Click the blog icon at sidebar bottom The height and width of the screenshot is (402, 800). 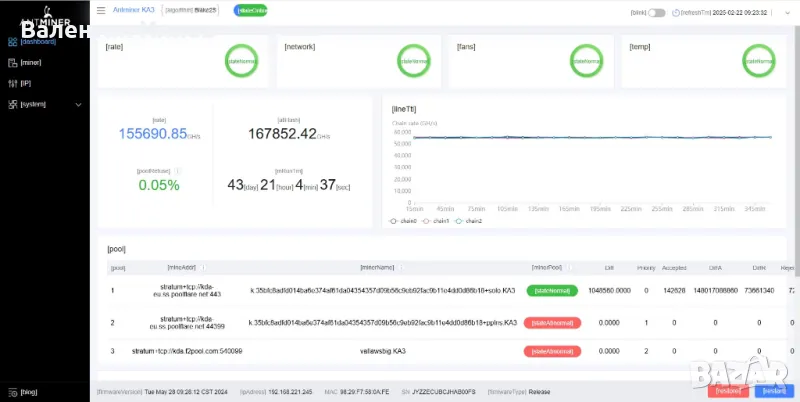pyautogui.click(x=12, y=391)
